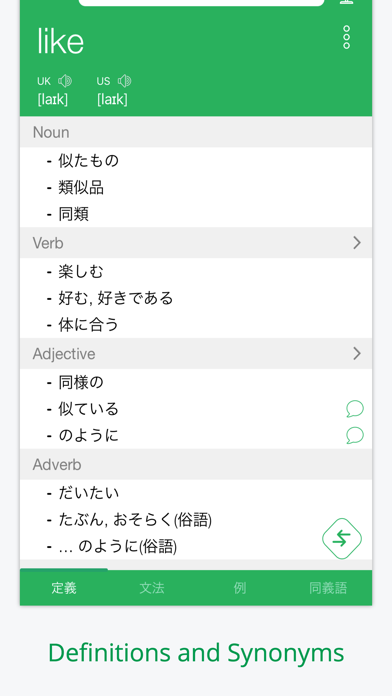Open the 例 tab
This screenshot has width=392, height=696.
[240, 588]
